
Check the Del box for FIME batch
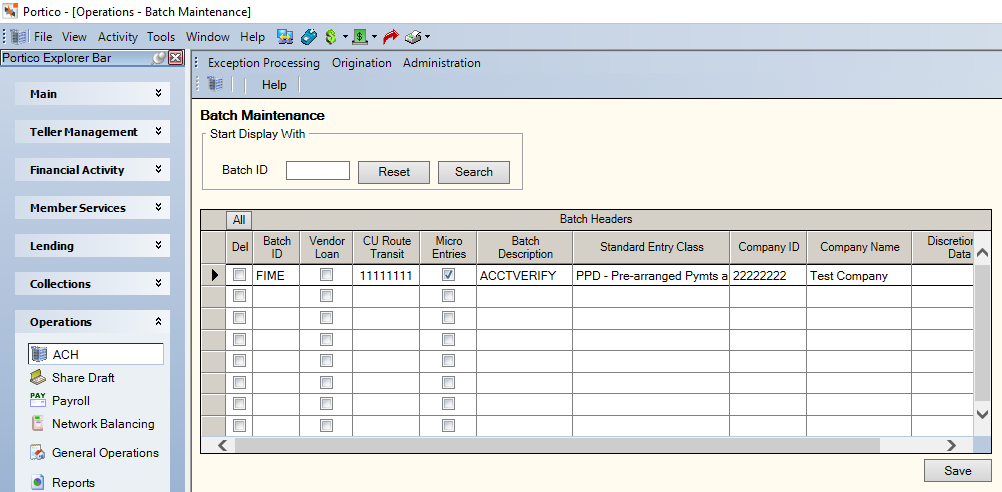pos(239,275)
